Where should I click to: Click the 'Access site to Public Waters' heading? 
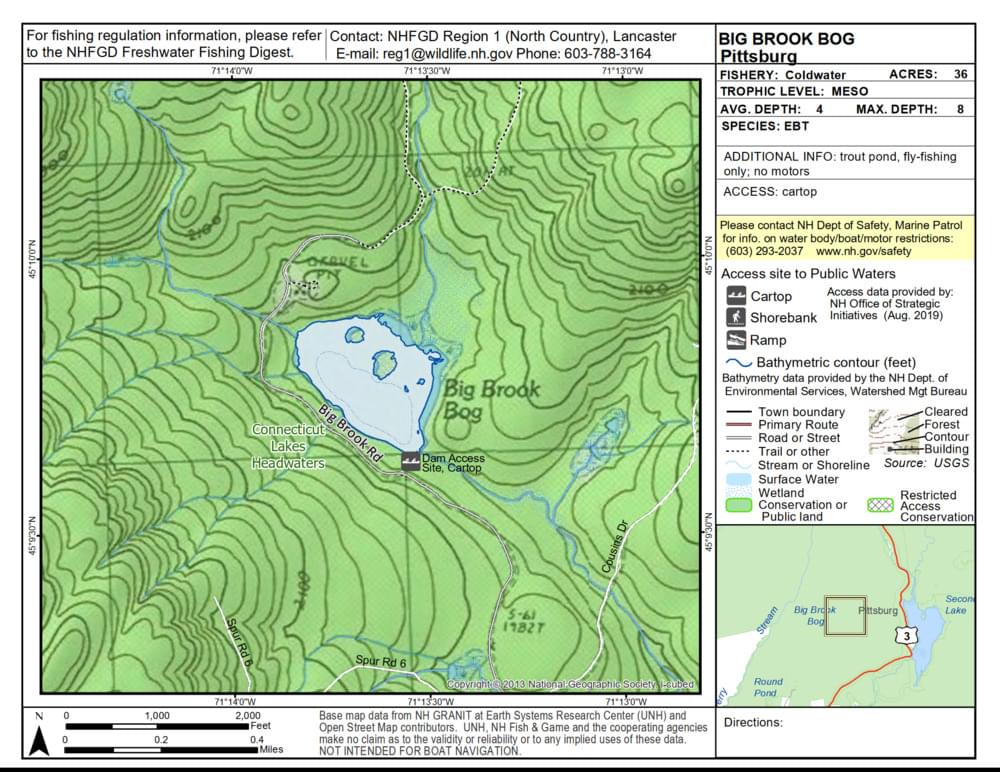(x=808, y=274)
